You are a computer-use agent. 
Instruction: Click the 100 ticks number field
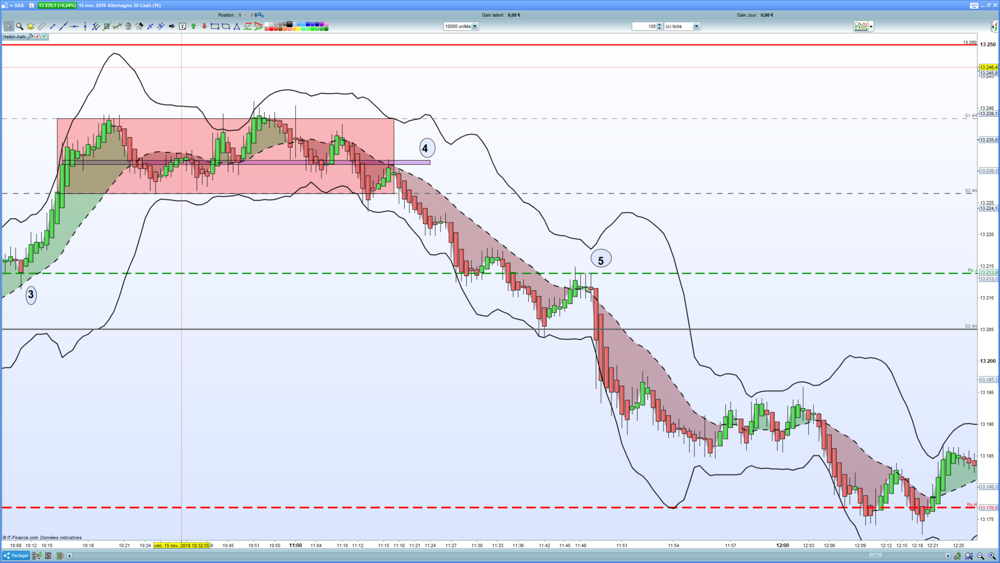644,26
